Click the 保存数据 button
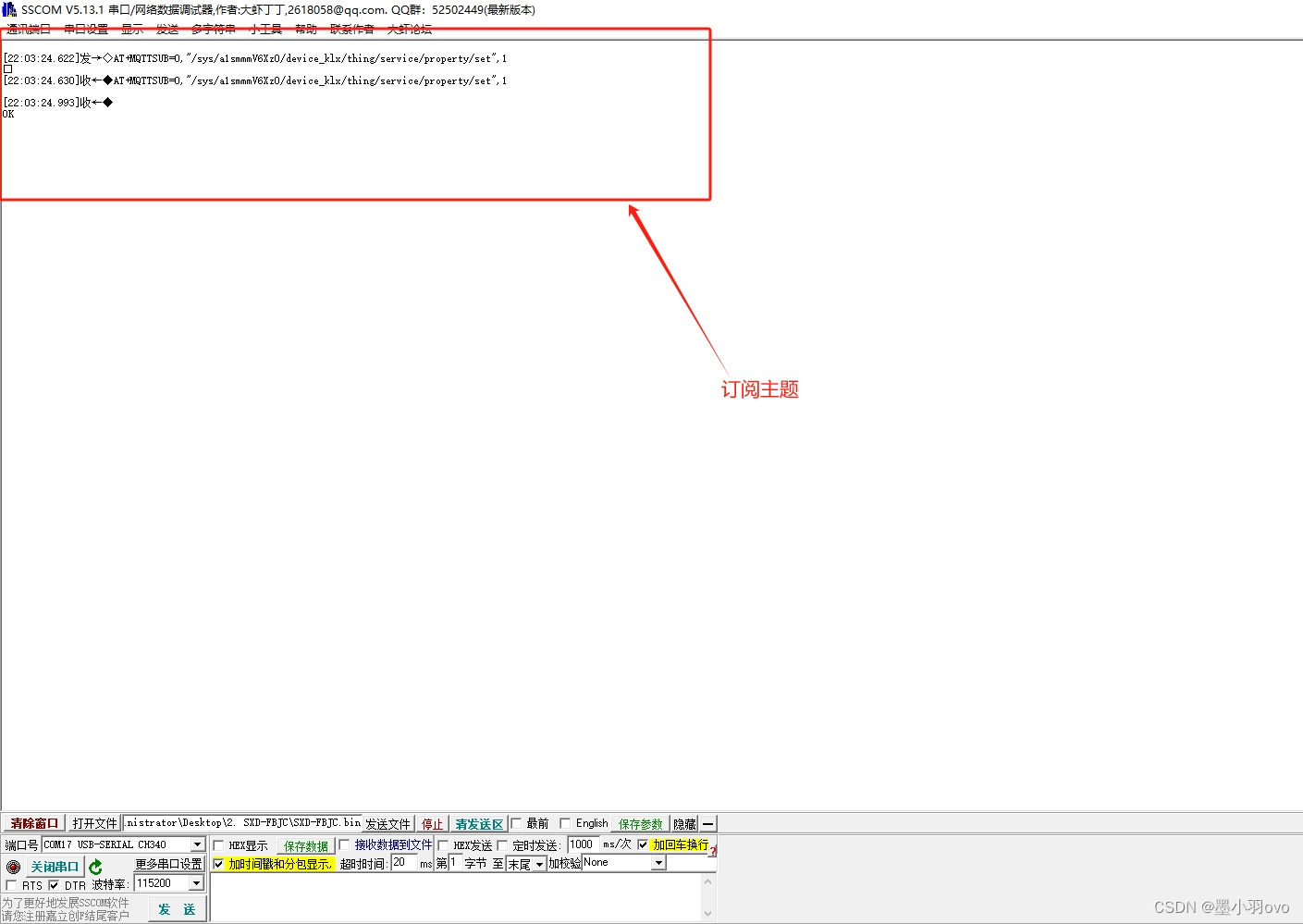This screenshot has height=924, width=1303. tap(306, 846)
